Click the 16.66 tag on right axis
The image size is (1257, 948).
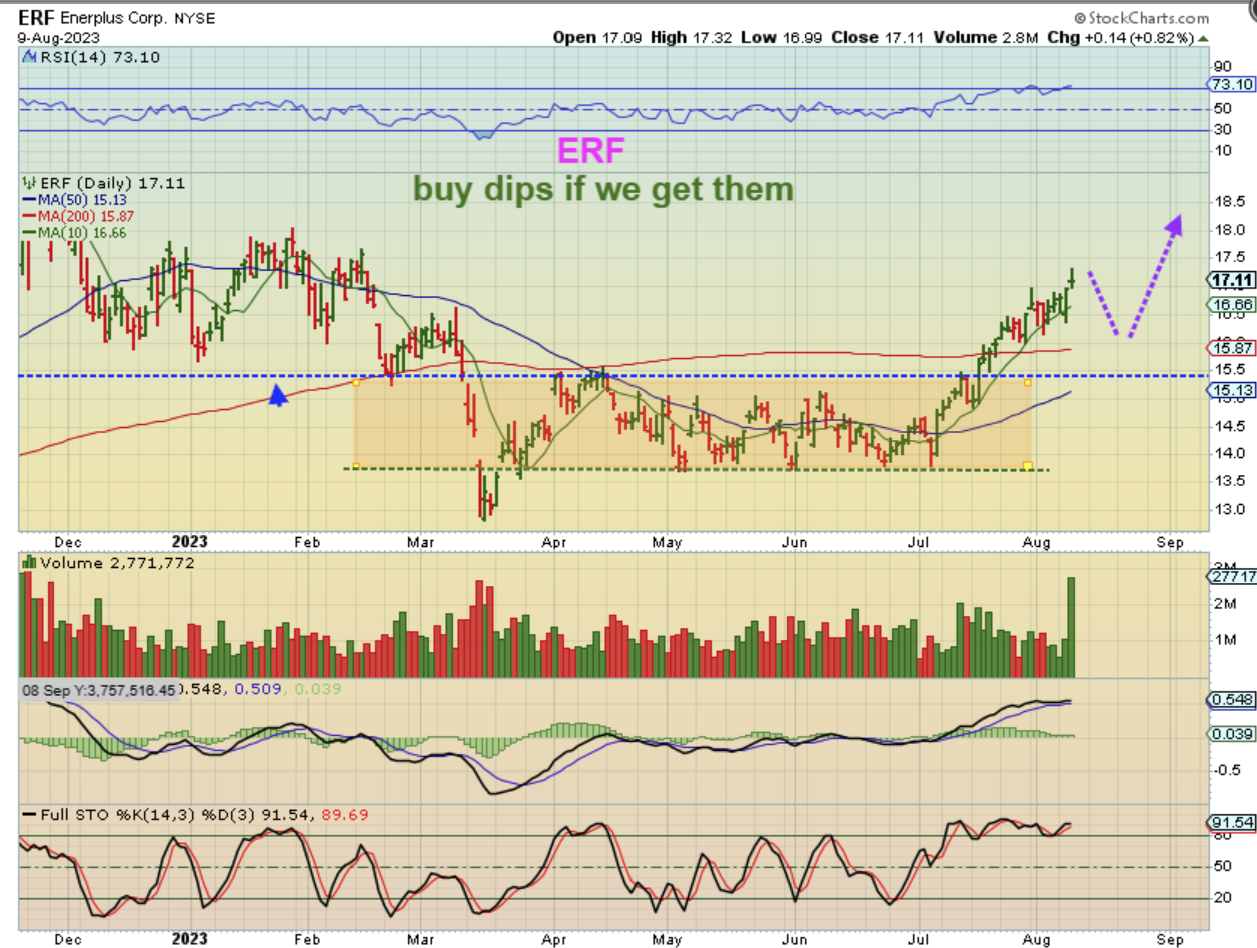[x=1231, y=304]
